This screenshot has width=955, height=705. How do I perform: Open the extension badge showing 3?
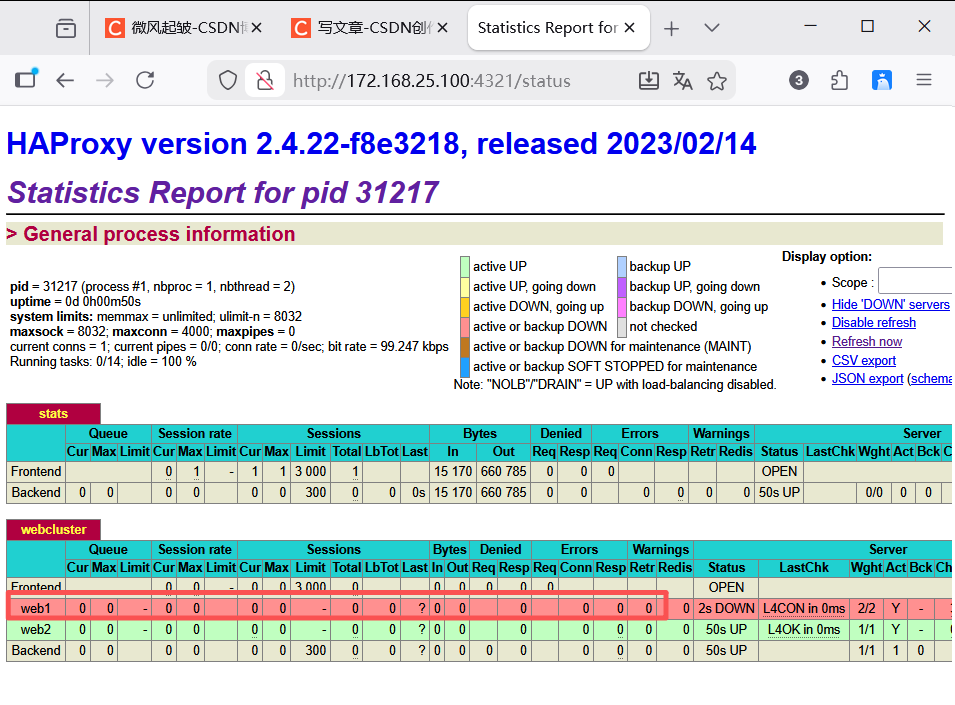point(798,80)
